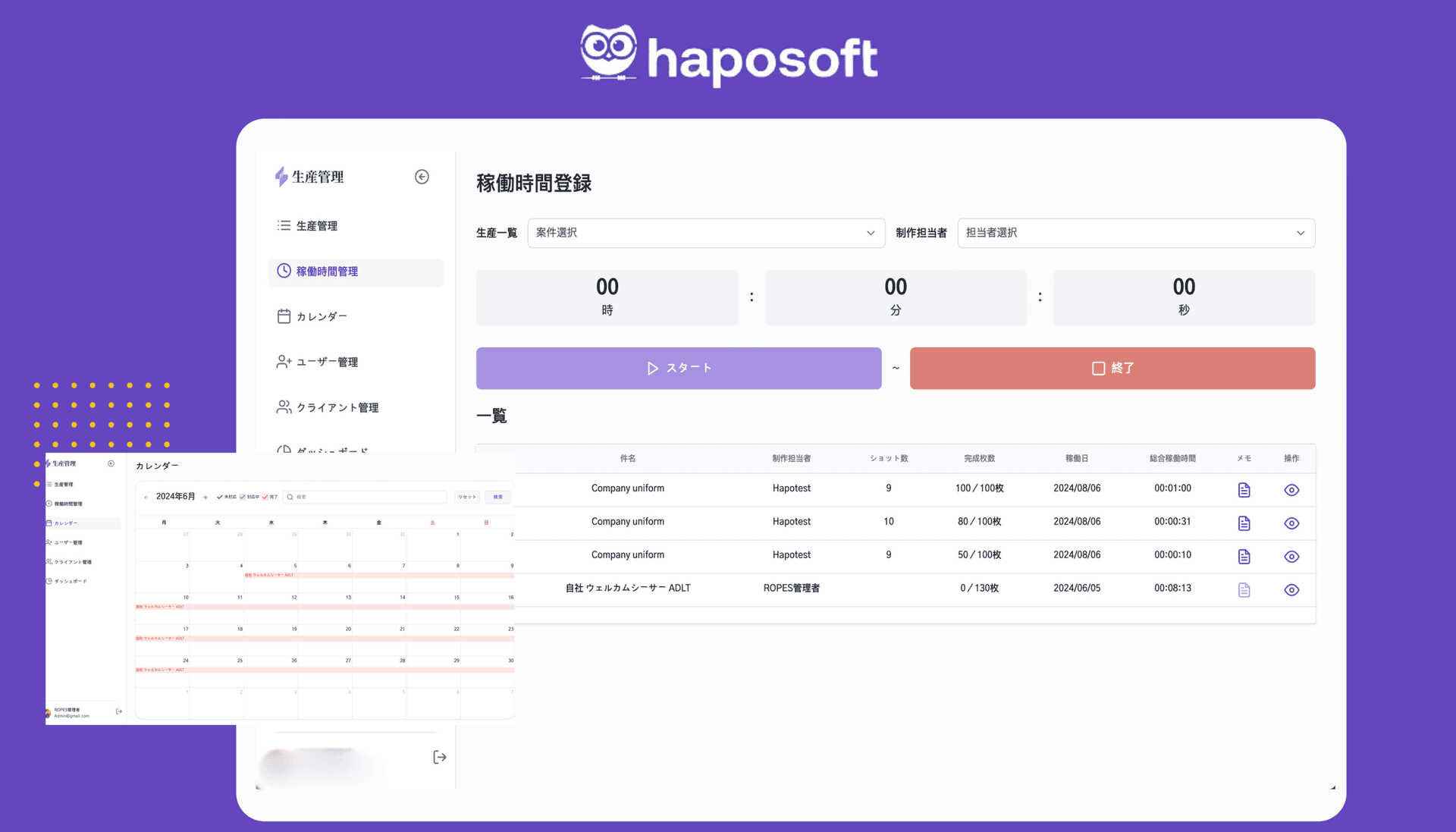Screen dimensions: 1456x832
Task: Click the logout icon at sidebar bottom
Action: 439,757
